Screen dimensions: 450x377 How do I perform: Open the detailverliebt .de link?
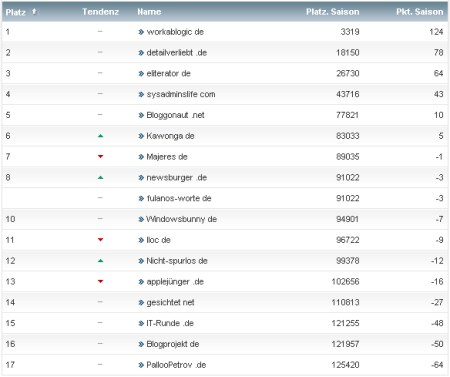tap(177, 53)
